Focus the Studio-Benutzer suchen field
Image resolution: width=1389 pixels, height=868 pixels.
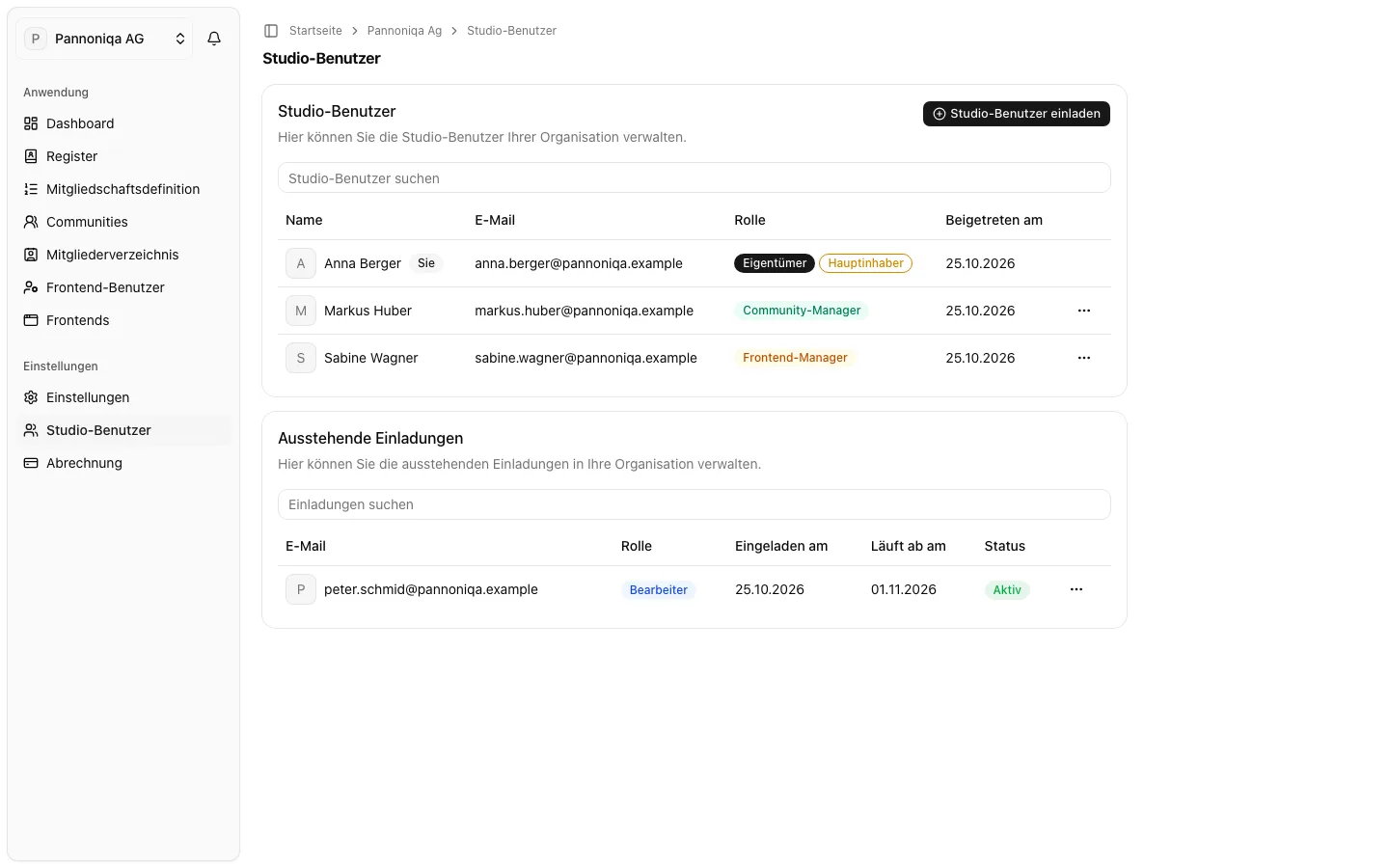pos(694,178)
